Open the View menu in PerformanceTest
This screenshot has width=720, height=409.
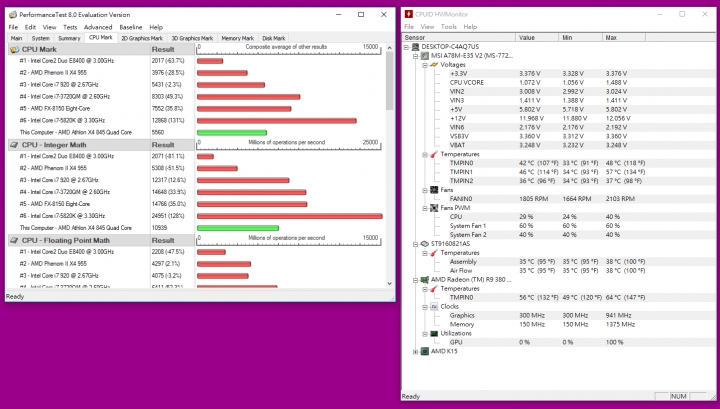pyautogui.click(x=49, y=27)
